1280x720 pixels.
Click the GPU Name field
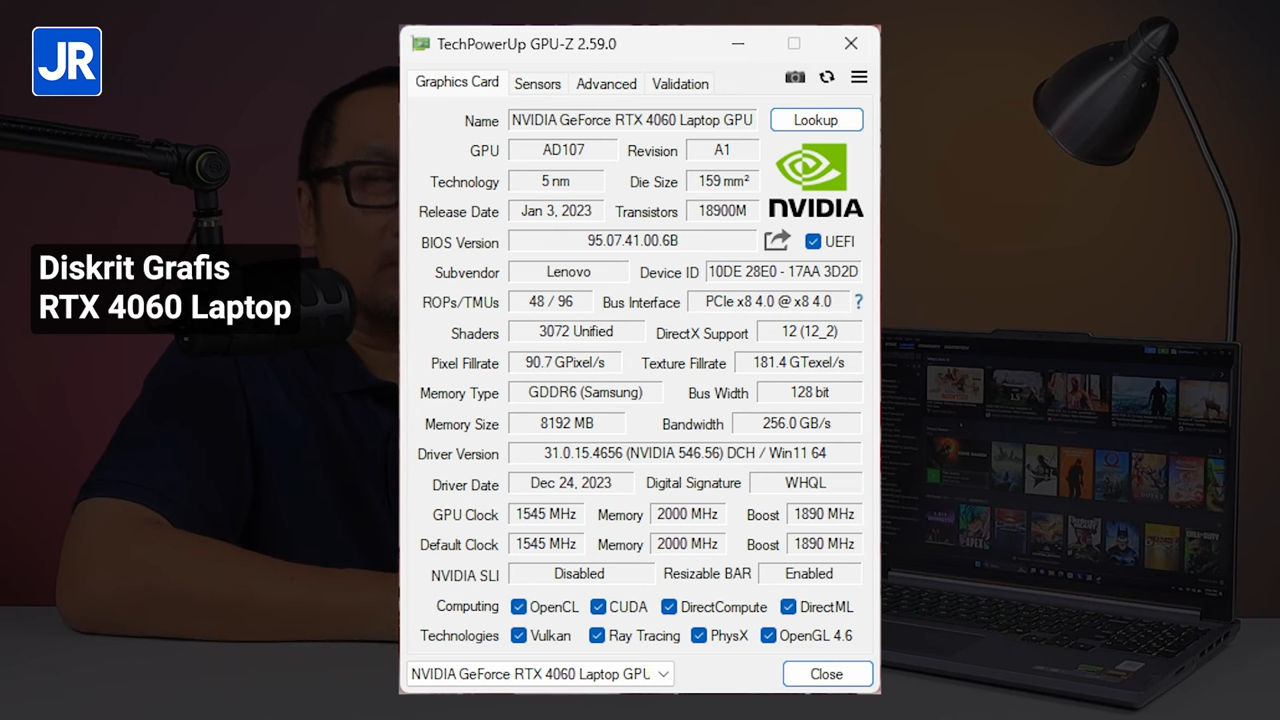(632, 120)
